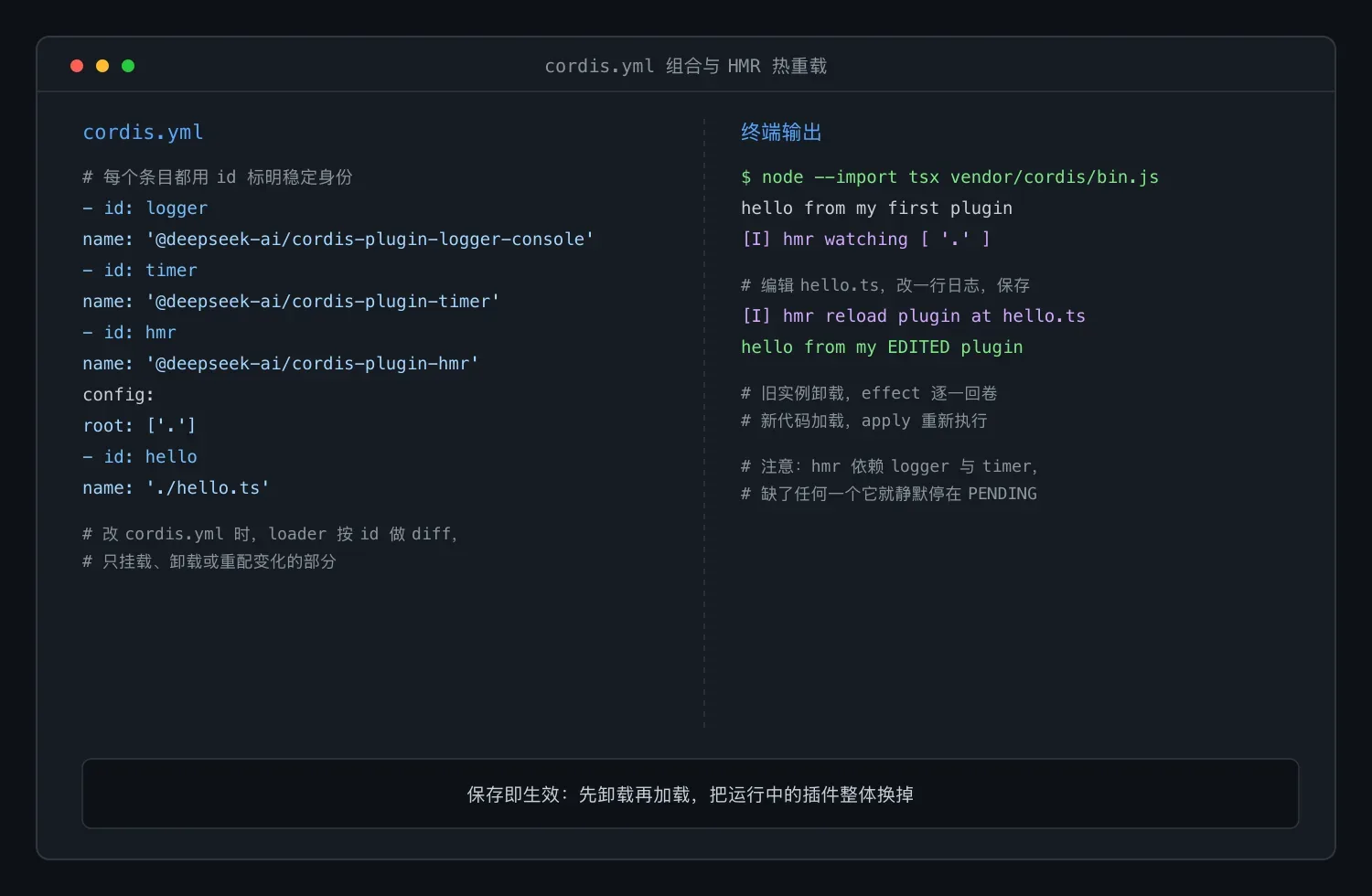The height and width of the screenshot is (896, 1372).
Task: Click the '$ node --import tsx' command line
Action: click(950, 177)
